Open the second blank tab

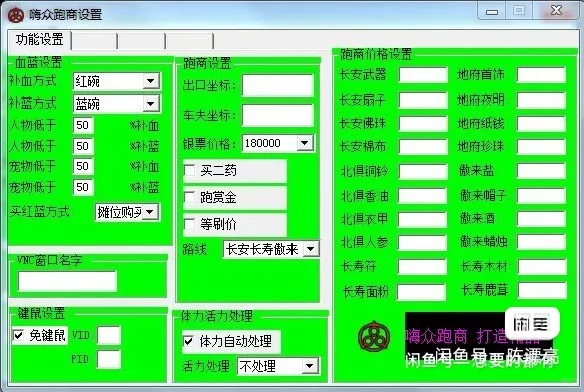95,41
